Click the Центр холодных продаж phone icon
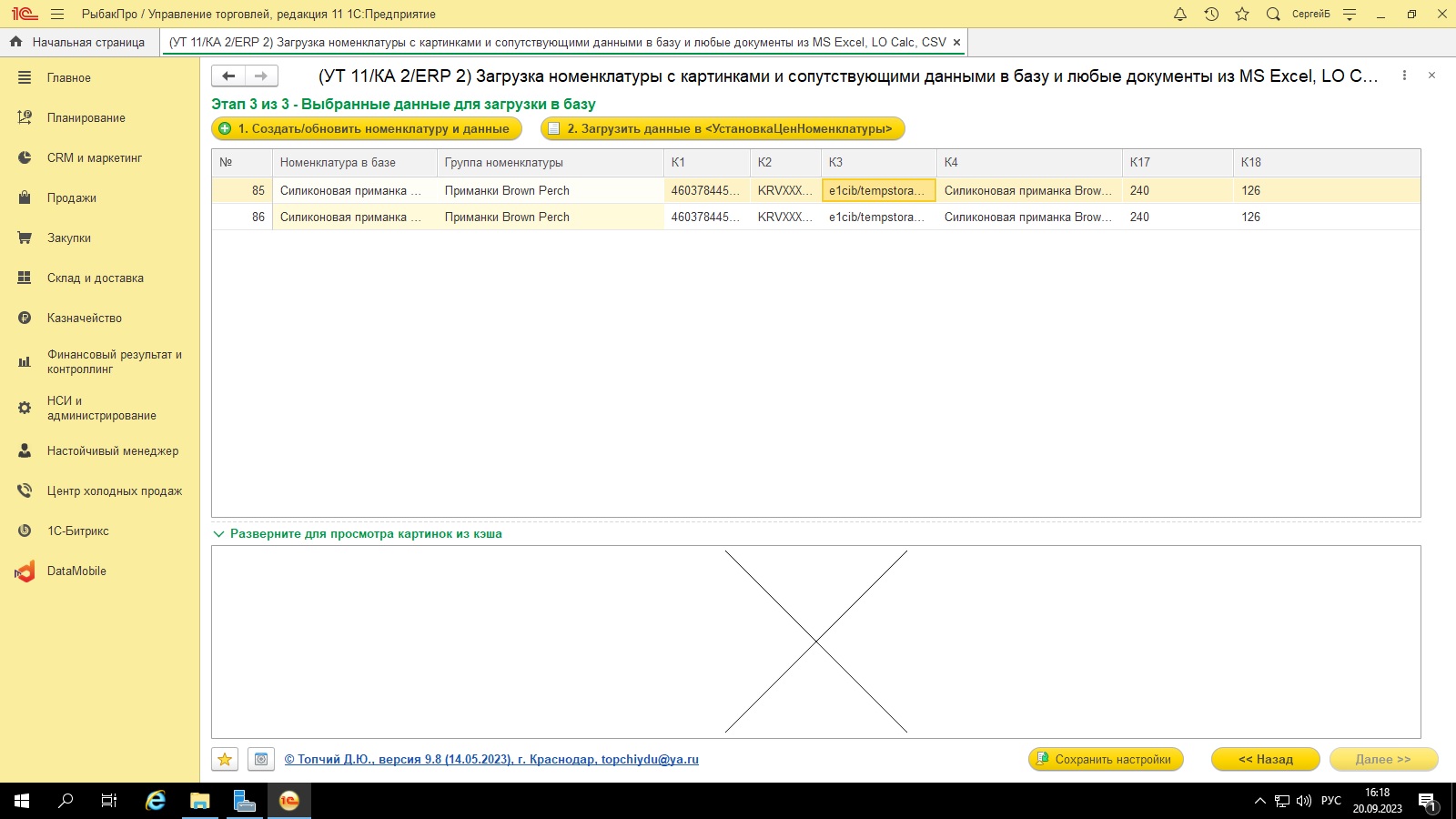 pos(25,491)
